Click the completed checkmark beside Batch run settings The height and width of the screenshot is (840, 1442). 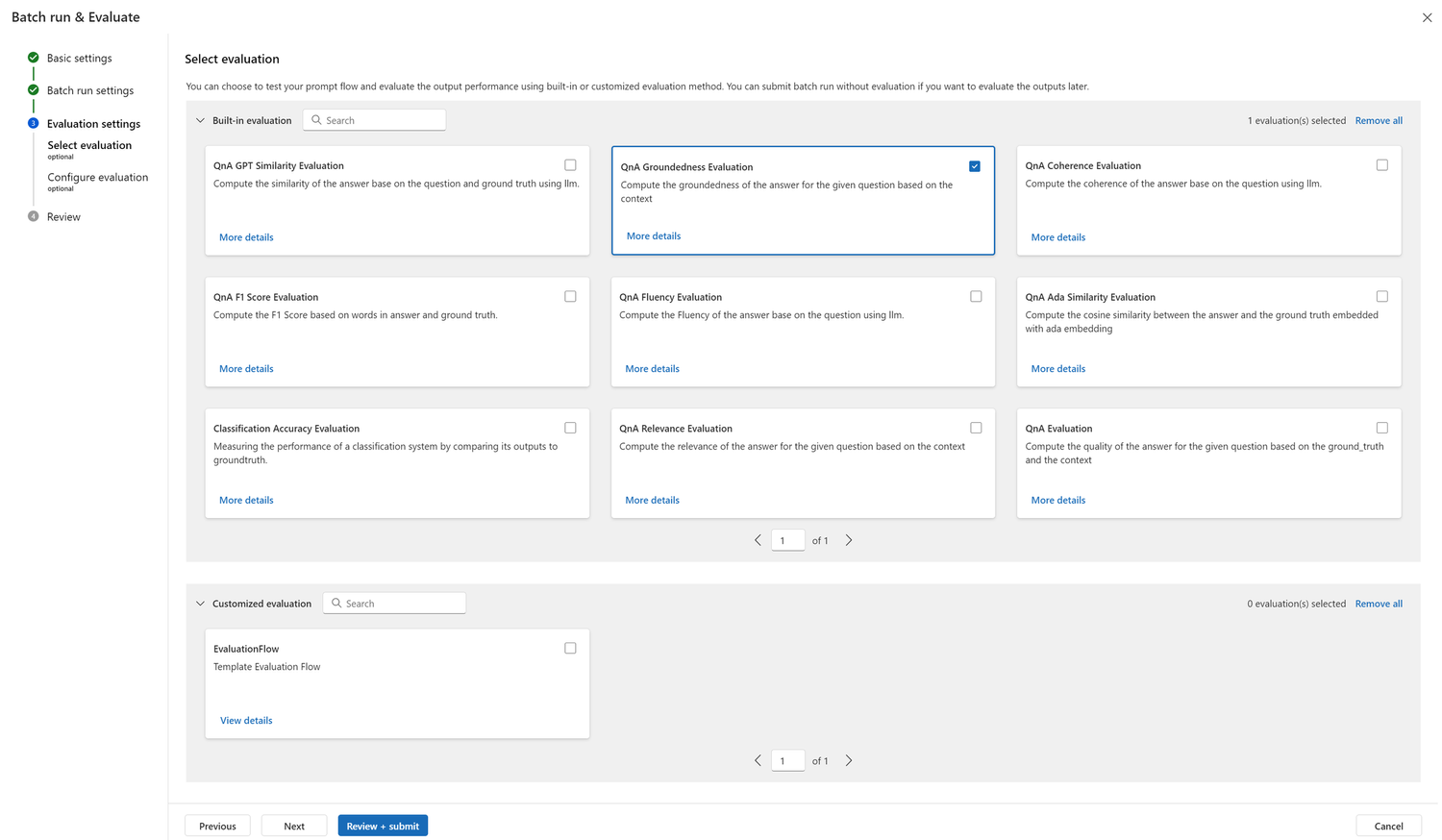[32, 90]
